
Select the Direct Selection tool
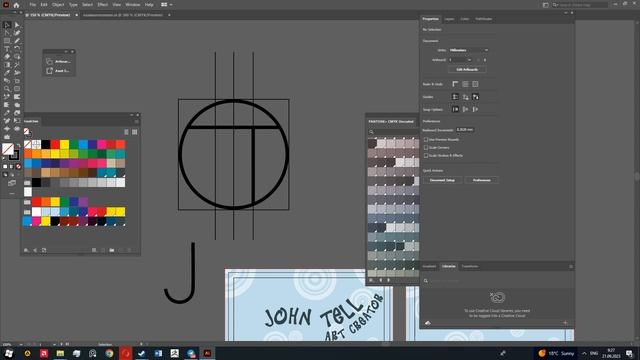click(x=17, y=25)
